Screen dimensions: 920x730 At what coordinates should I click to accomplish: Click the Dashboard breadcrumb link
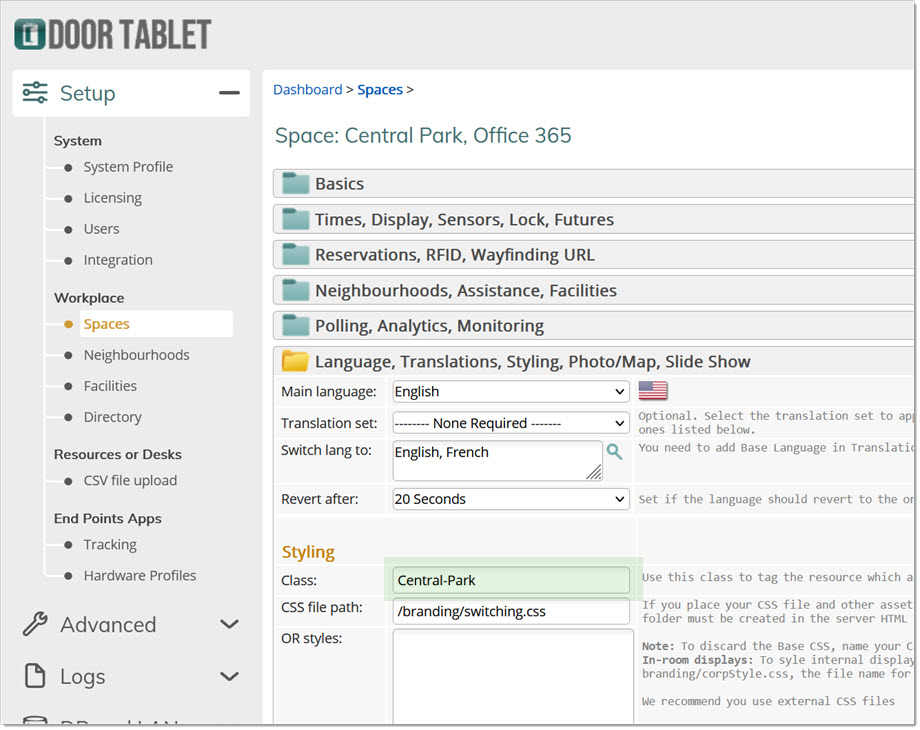(307, 90)
